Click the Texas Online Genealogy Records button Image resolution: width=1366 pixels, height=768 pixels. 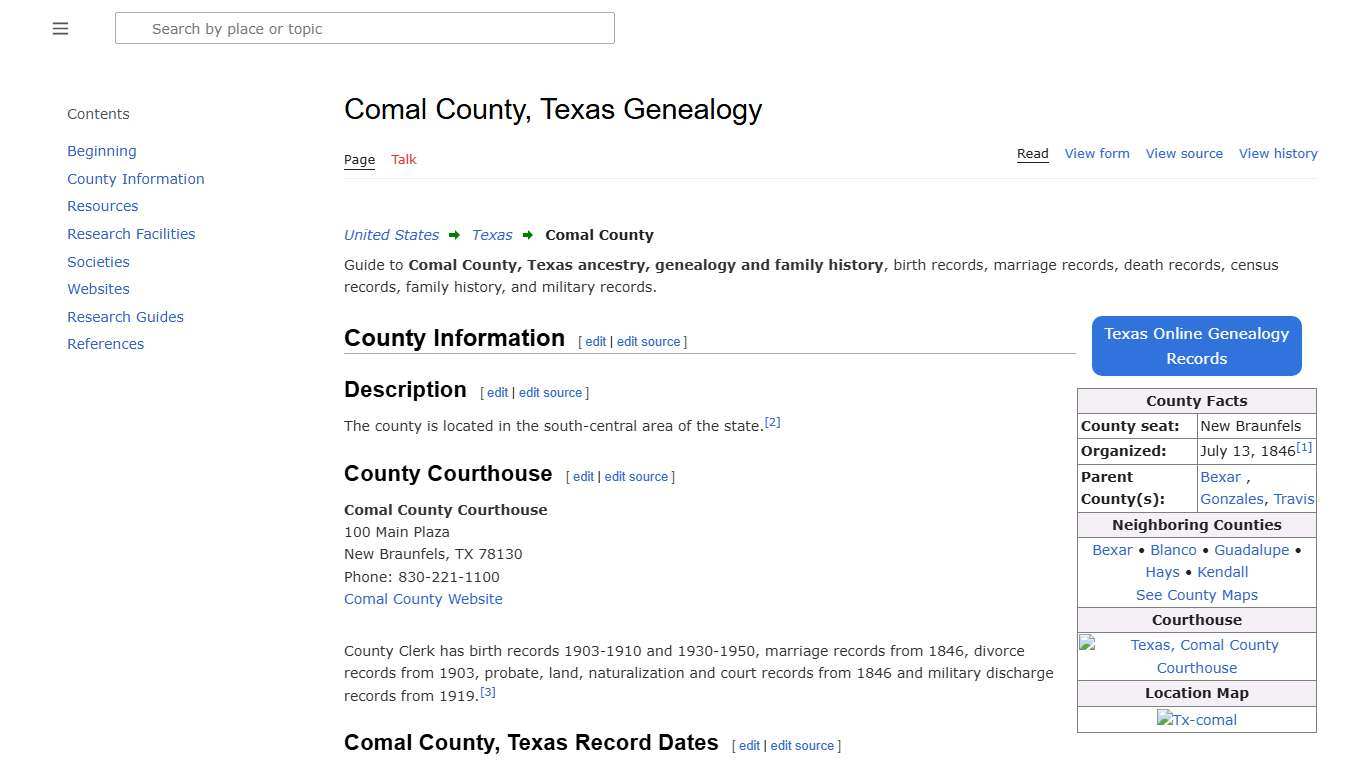coord(1196,346)
